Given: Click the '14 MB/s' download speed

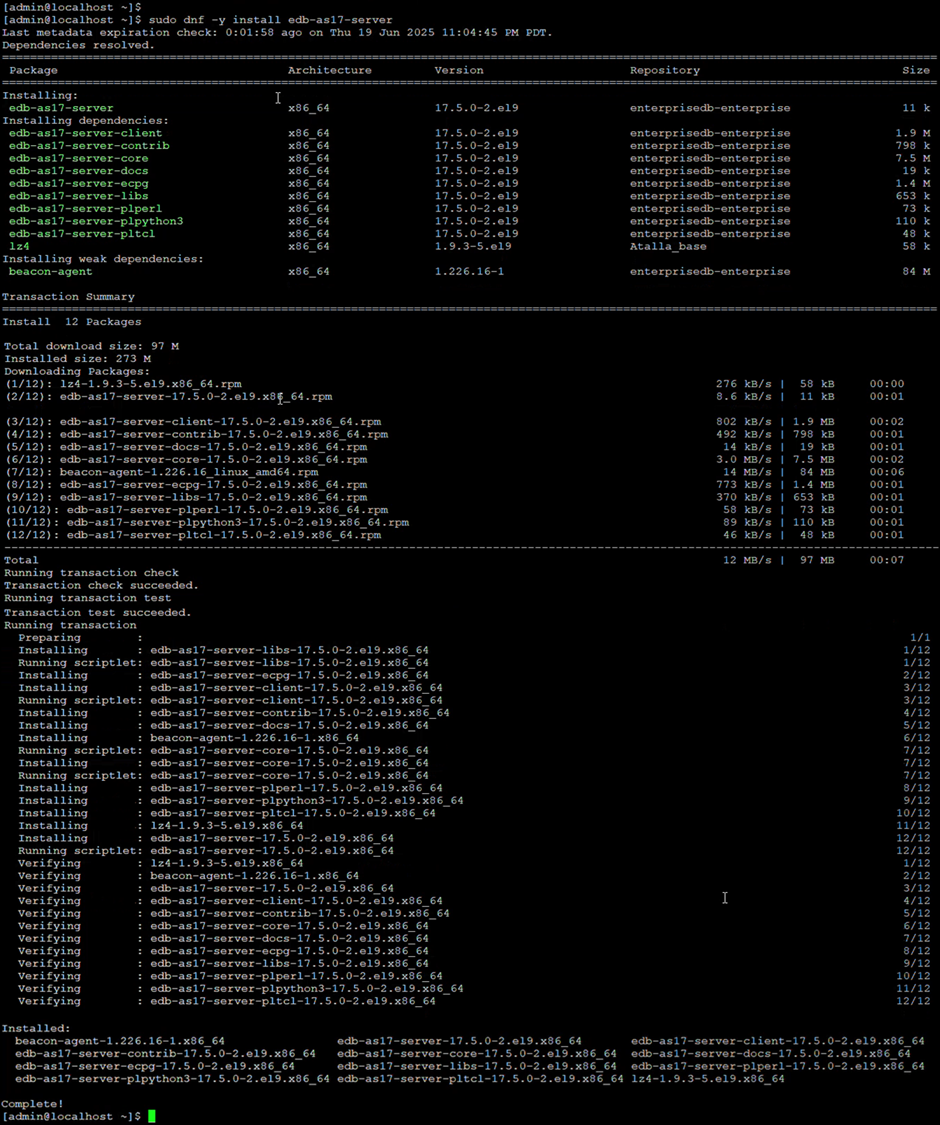Looking at the screenshot, I should [x=747, y=472].
